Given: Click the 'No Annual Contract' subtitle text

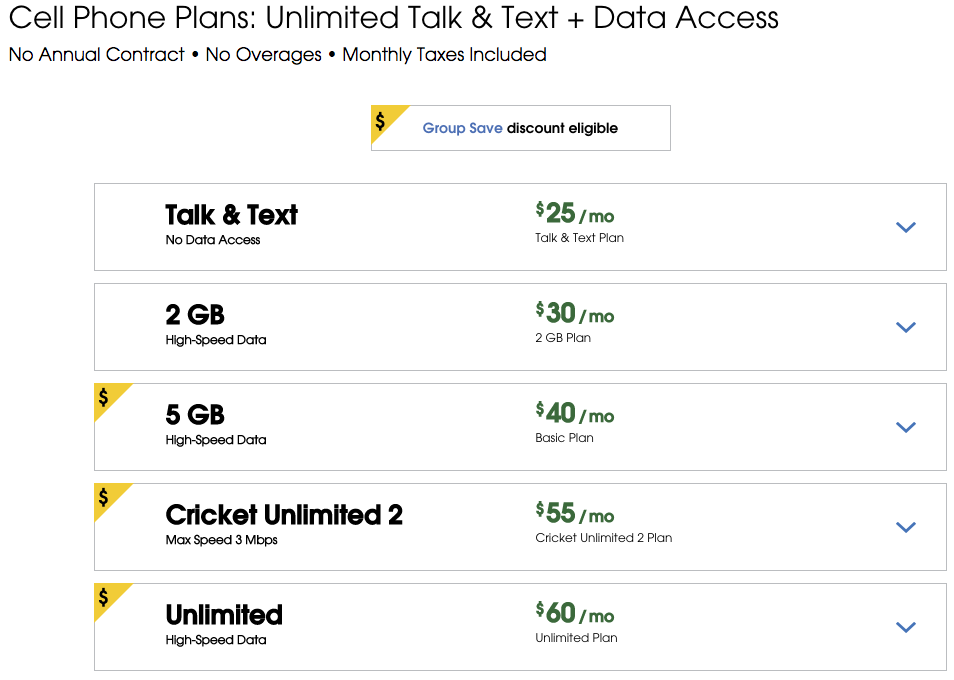Looking at the screenshot, I should (96, 55).
